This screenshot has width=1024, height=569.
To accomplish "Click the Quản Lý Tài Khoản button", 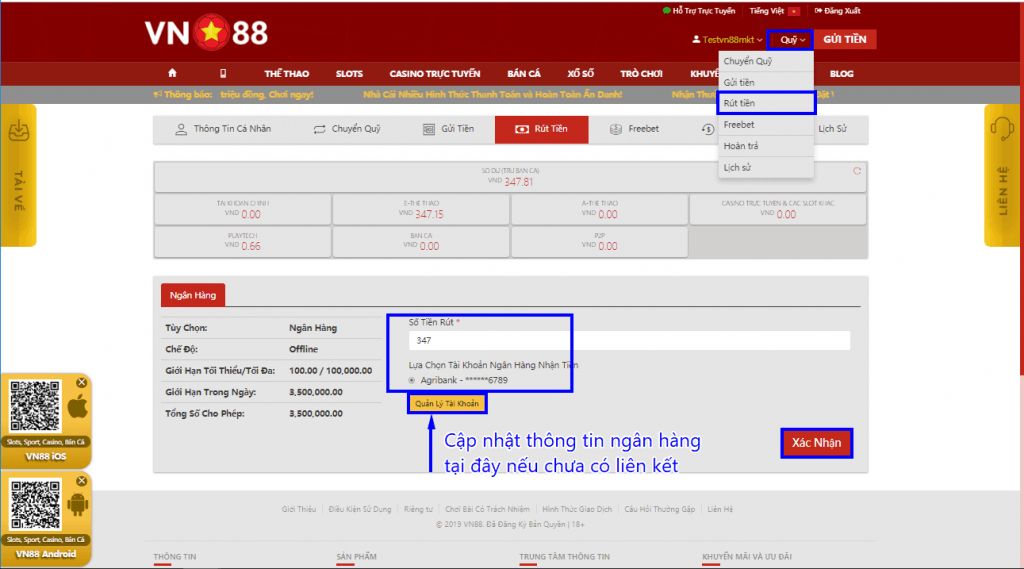I will [447, 403].
